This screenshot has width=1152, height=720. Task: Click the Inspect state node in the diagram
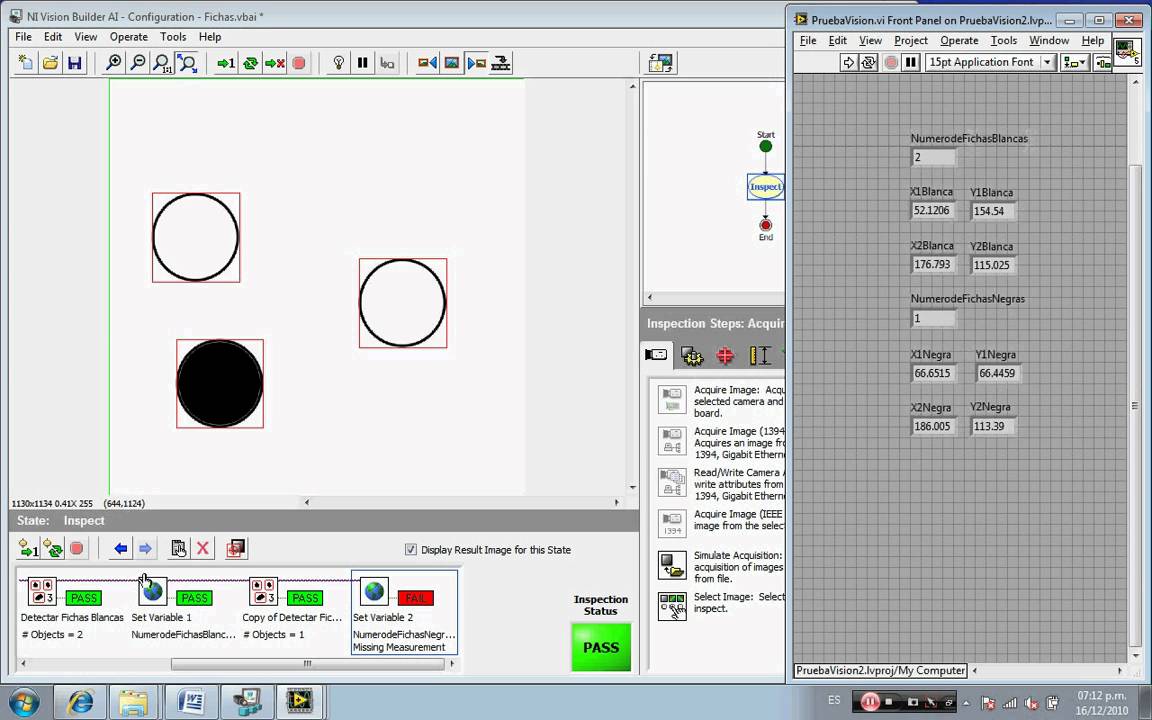[x=766, y=187]
